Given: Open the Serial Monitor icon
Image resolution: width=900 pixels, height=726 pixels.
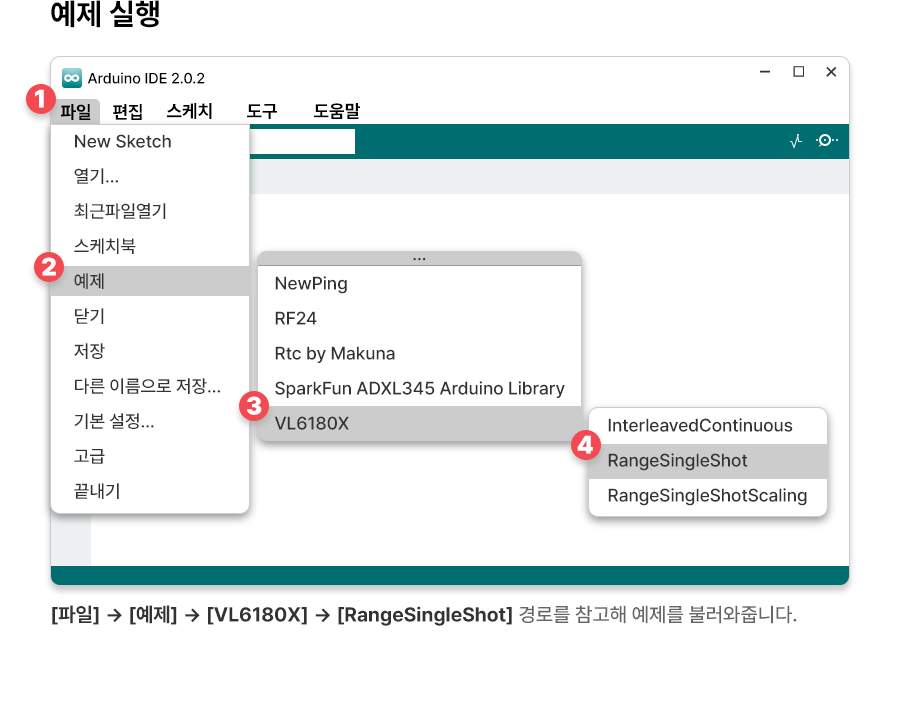Looking at the screenshot, I should pyautogui.click(x=826, y=141).
